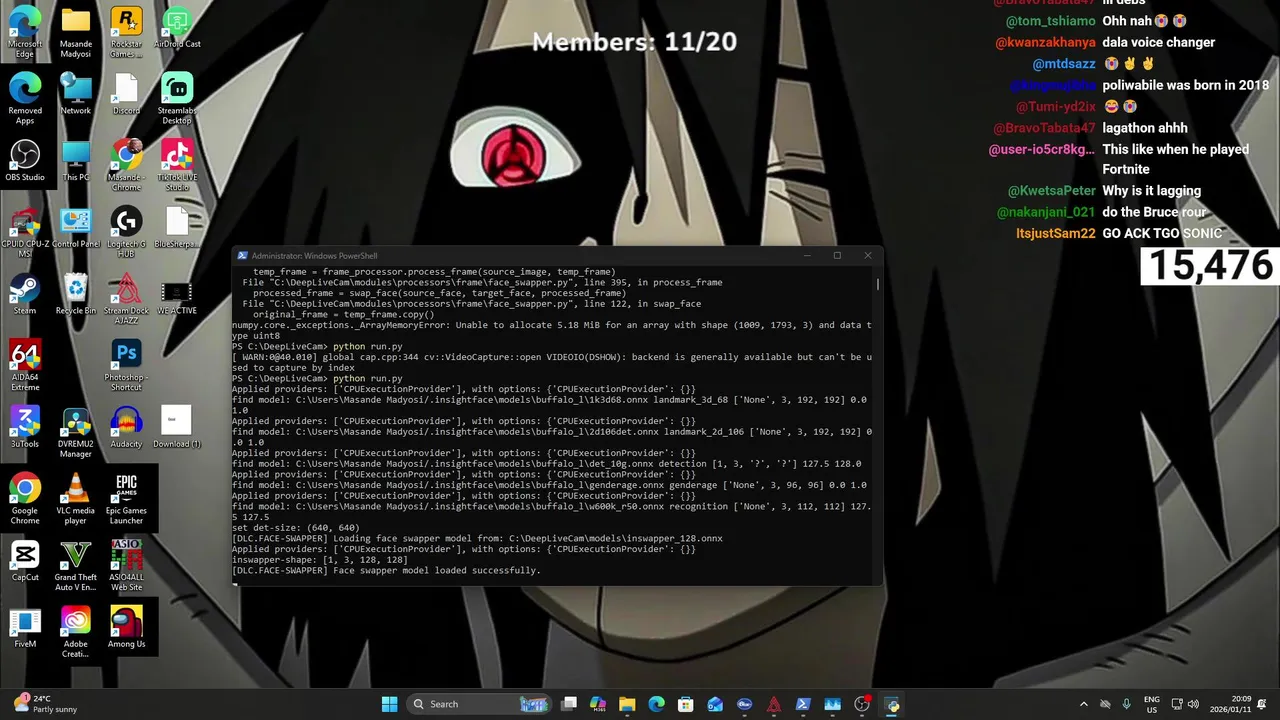Launch Rockstar Games shortcut

[126, 32]
